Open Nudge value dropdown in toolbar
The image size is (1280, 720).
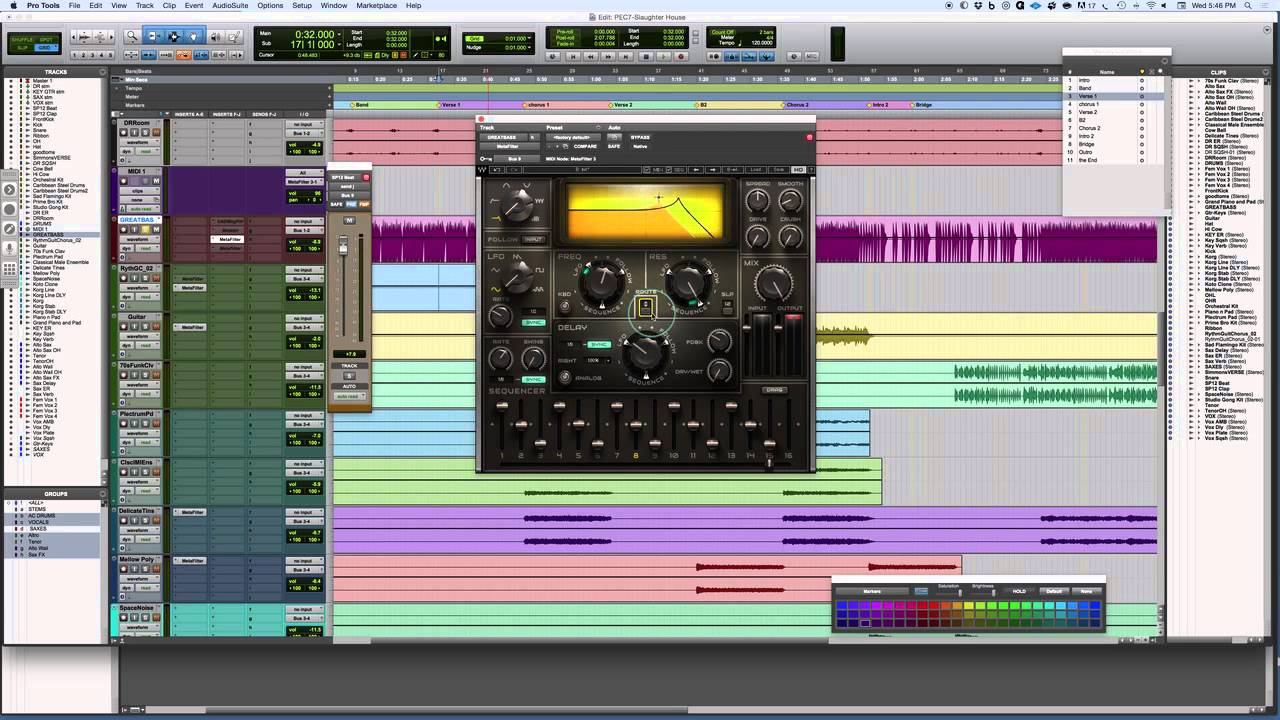pyautogui.click(x=529, y=47)
